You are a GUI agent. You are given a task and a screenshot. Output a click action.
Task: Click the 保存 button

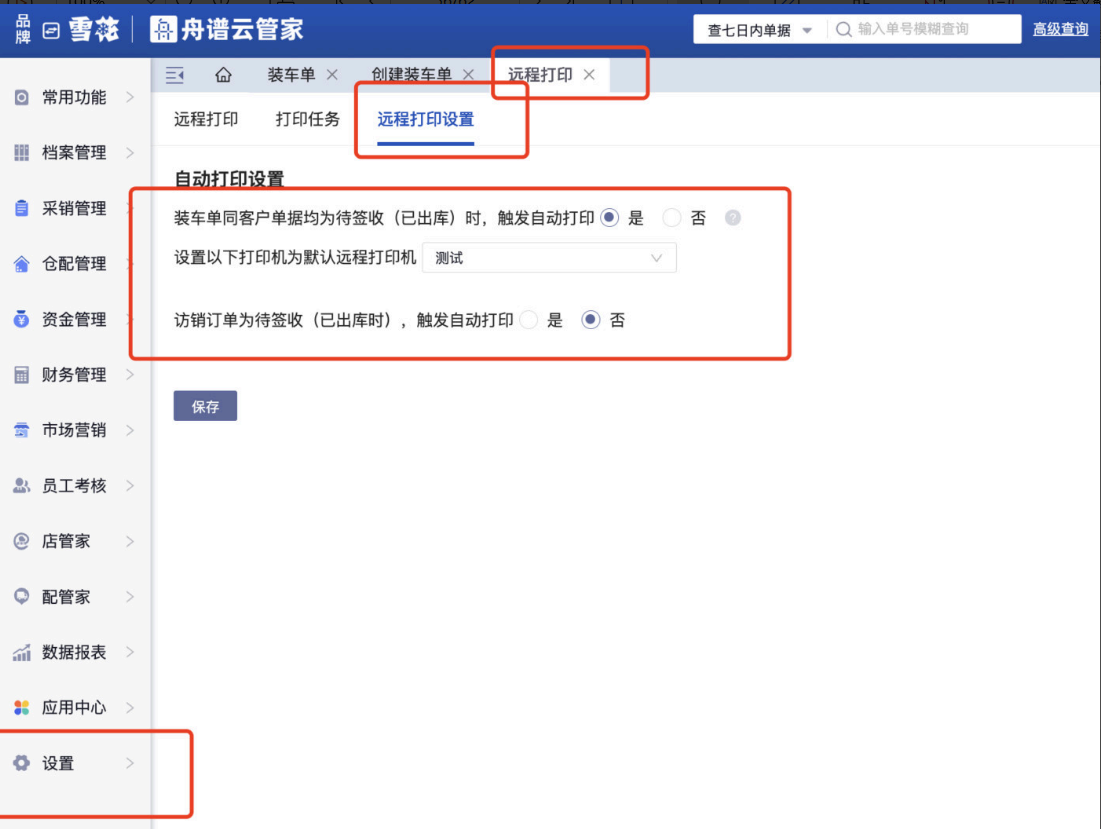[205, 406]
